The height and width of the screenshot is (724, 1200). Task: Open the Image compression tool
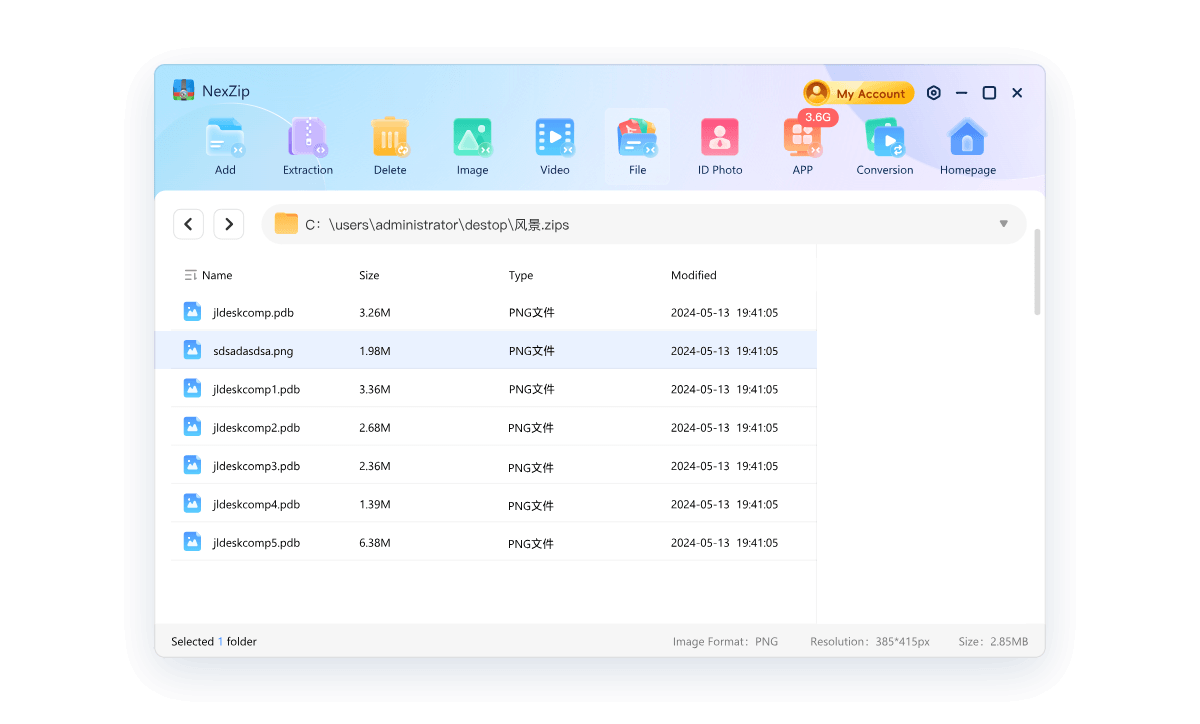pyautogui.click(x=472, y=147)
